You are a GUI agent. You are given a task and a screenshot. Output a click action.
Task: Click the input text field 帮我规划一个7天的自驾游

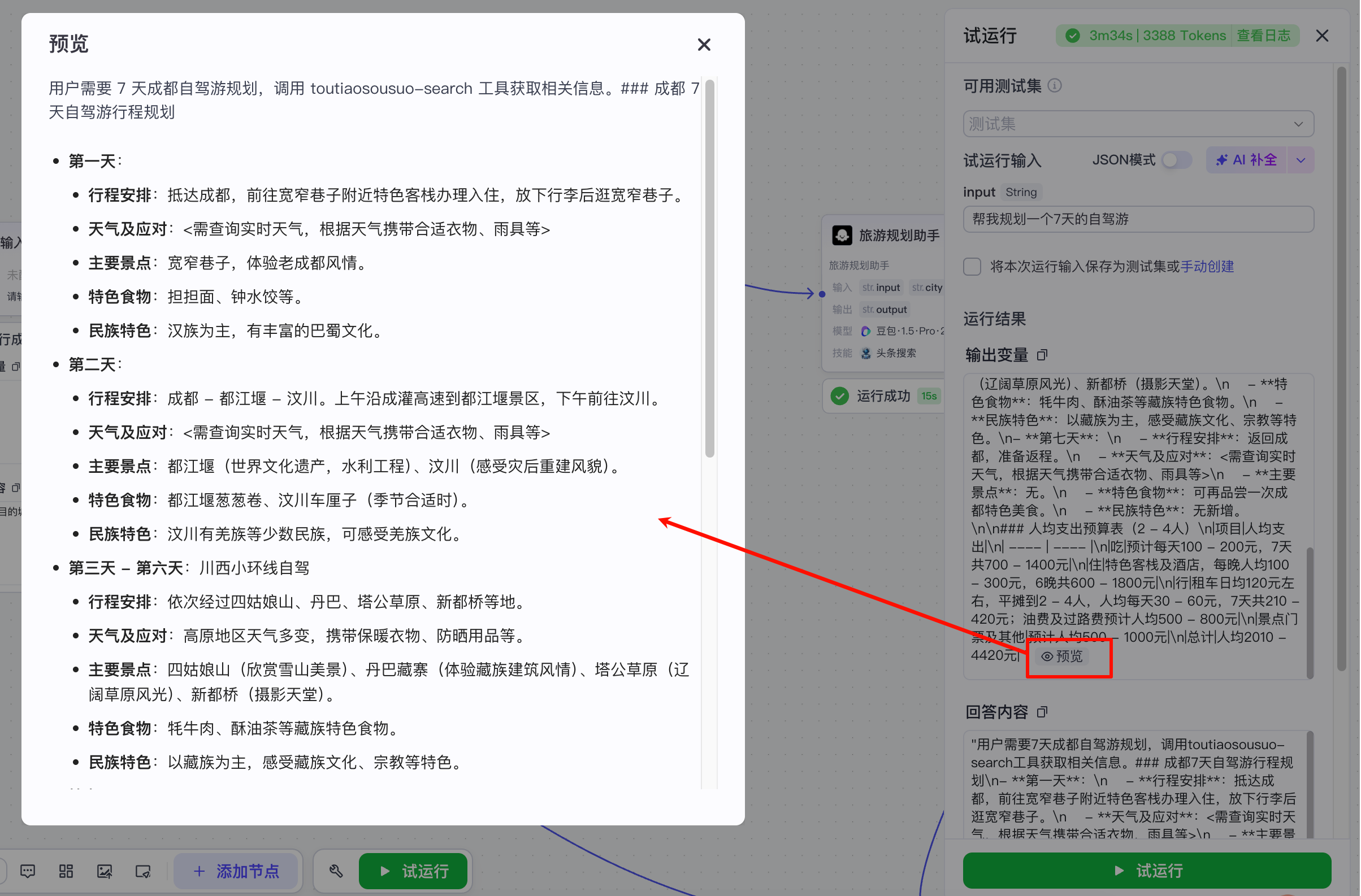click(x=1138, y=219)
